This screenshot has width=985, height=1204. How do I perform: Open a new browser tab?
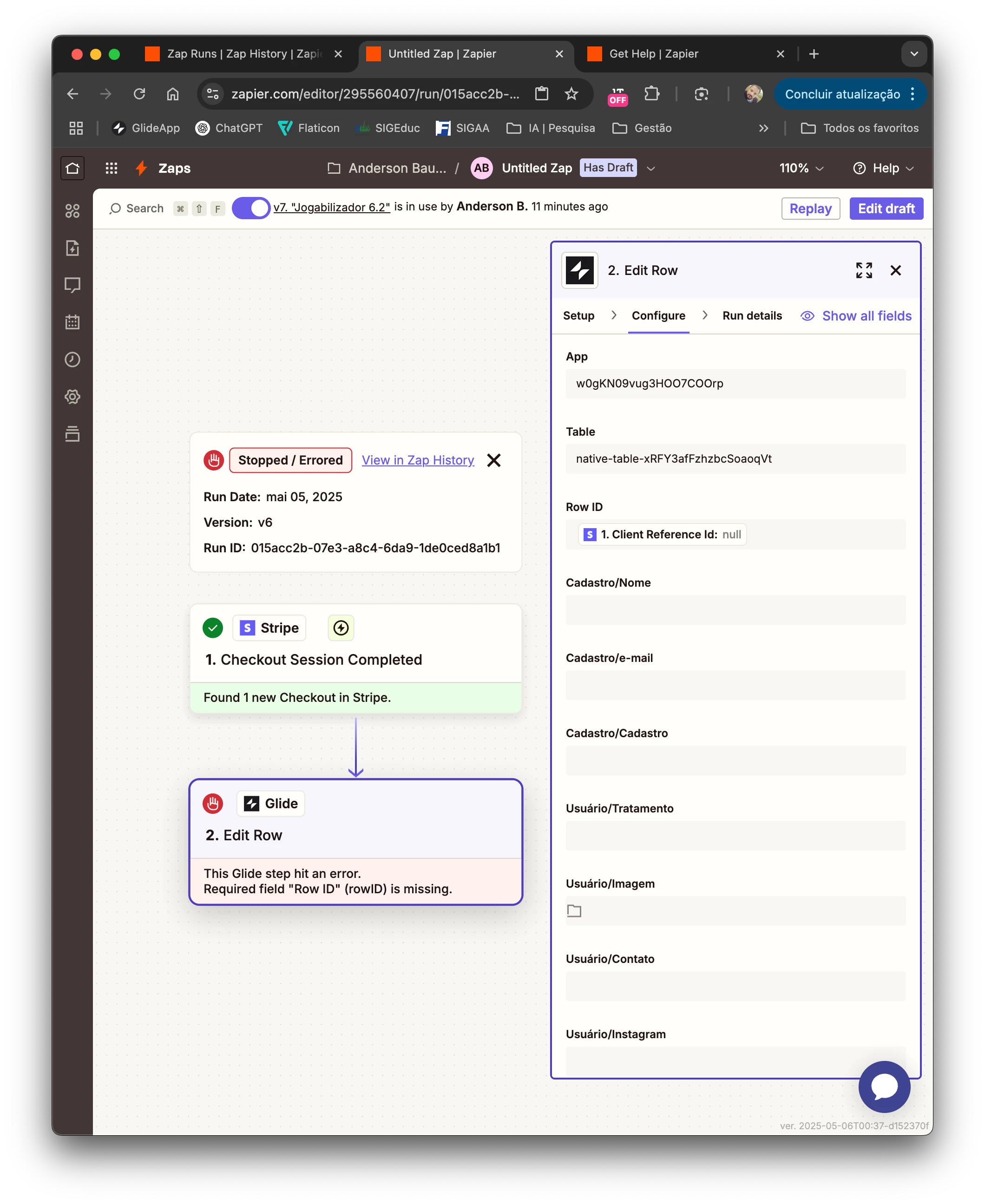(x=814, y=54)
